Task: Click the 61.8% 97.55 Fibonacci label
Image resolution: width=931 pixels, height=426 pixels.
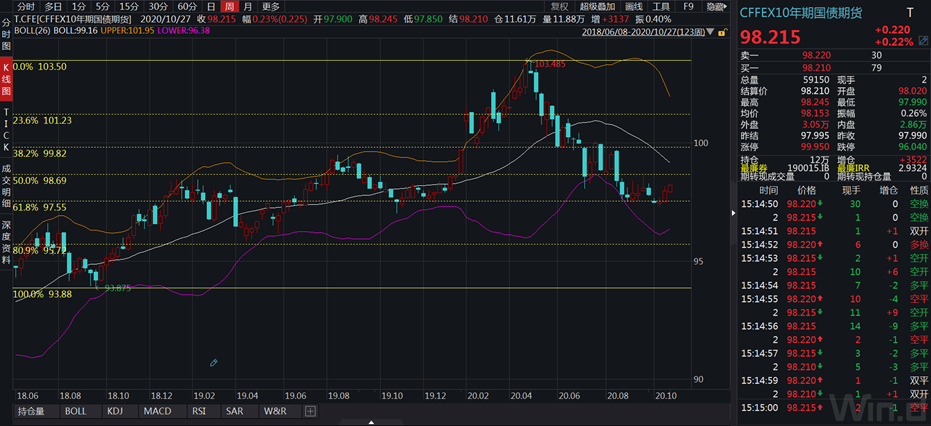Action: 40,207
